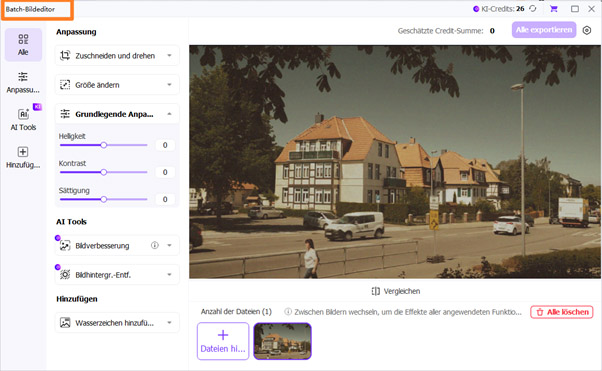
Task: Click the Alle exportieren button
Action: point(544,30)
